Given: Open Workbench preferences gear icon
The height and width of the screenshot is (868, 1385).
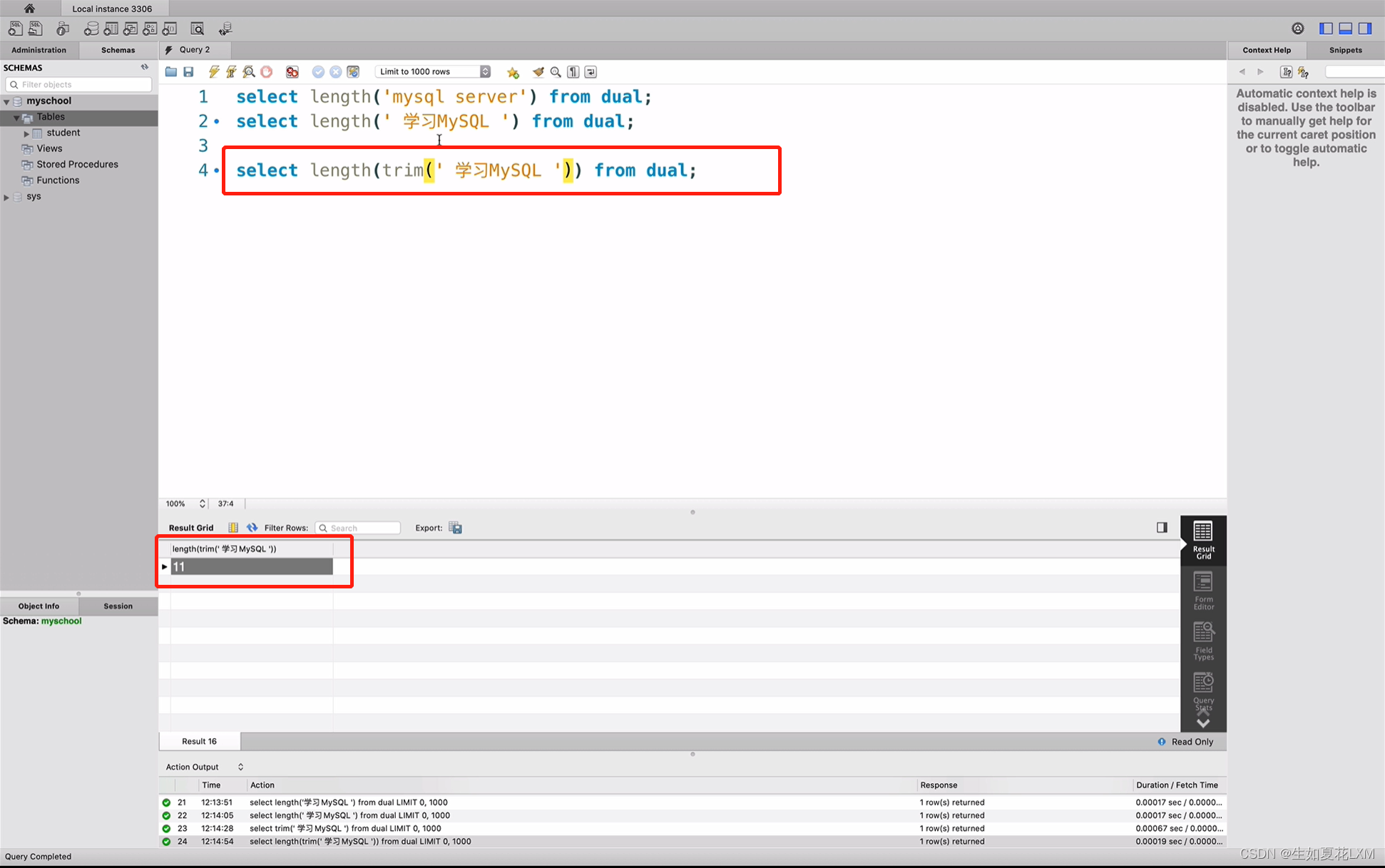Looking at the screenshot, I should 1298,29.
